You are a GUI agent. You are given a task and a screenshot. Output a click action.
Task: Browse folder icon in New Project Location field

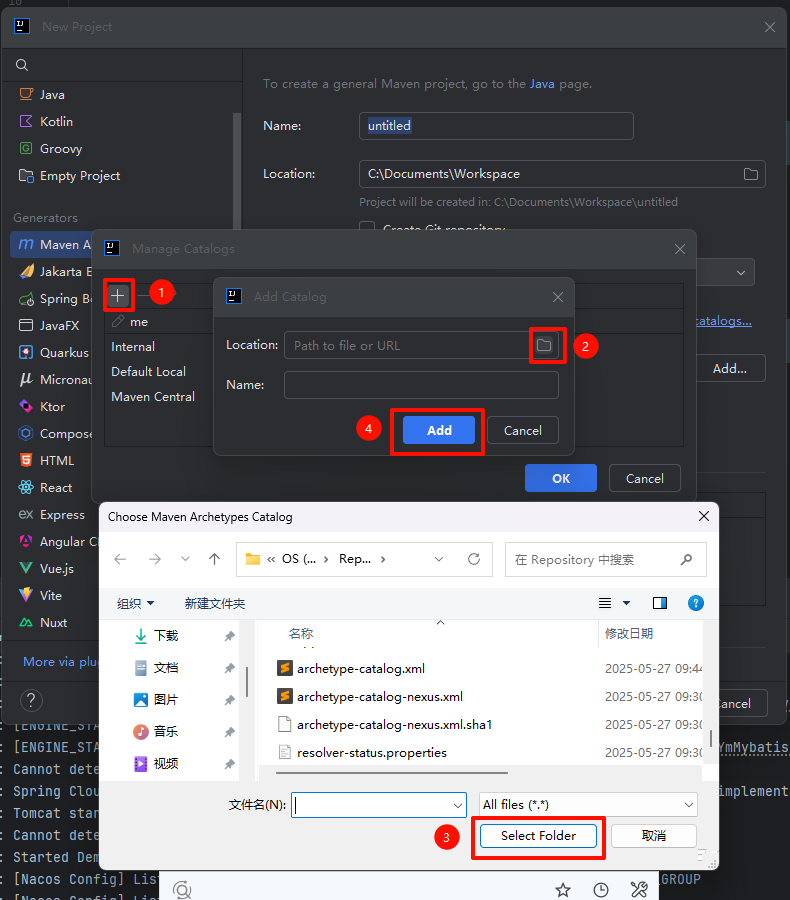(x=750, y=174)
